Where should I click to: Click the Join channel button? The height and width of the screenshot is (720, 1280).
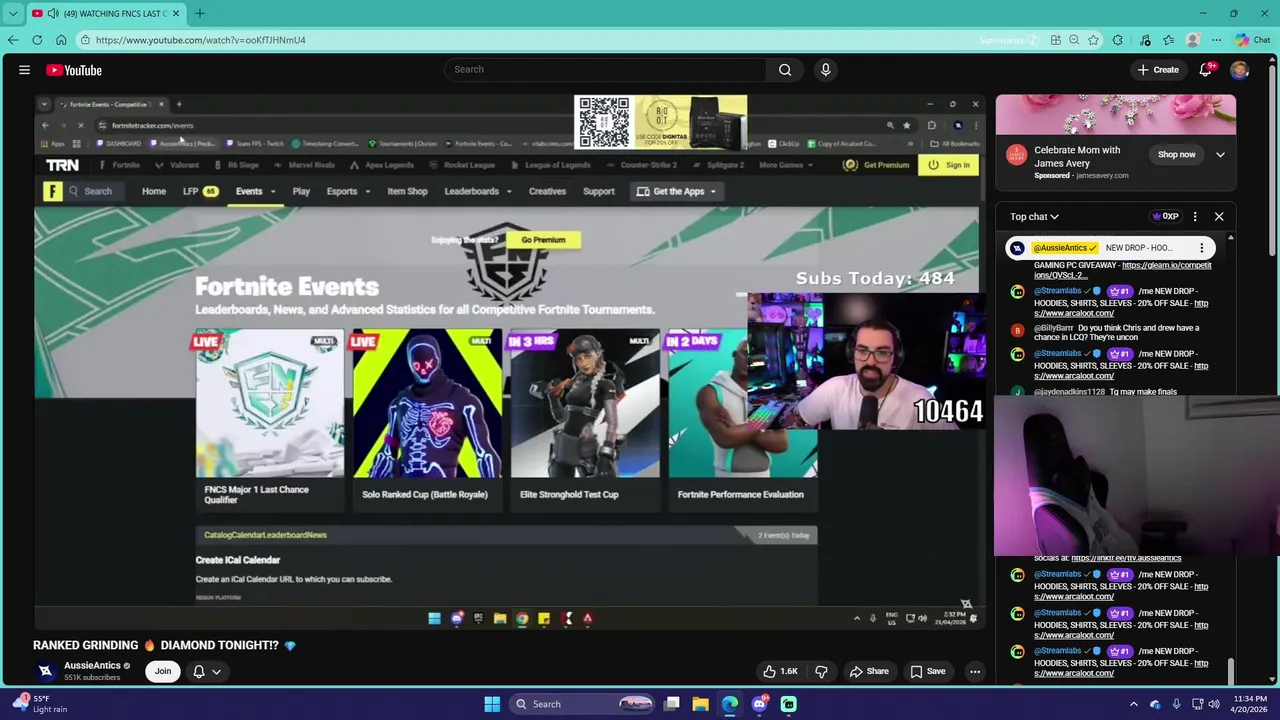coord(163,672)
